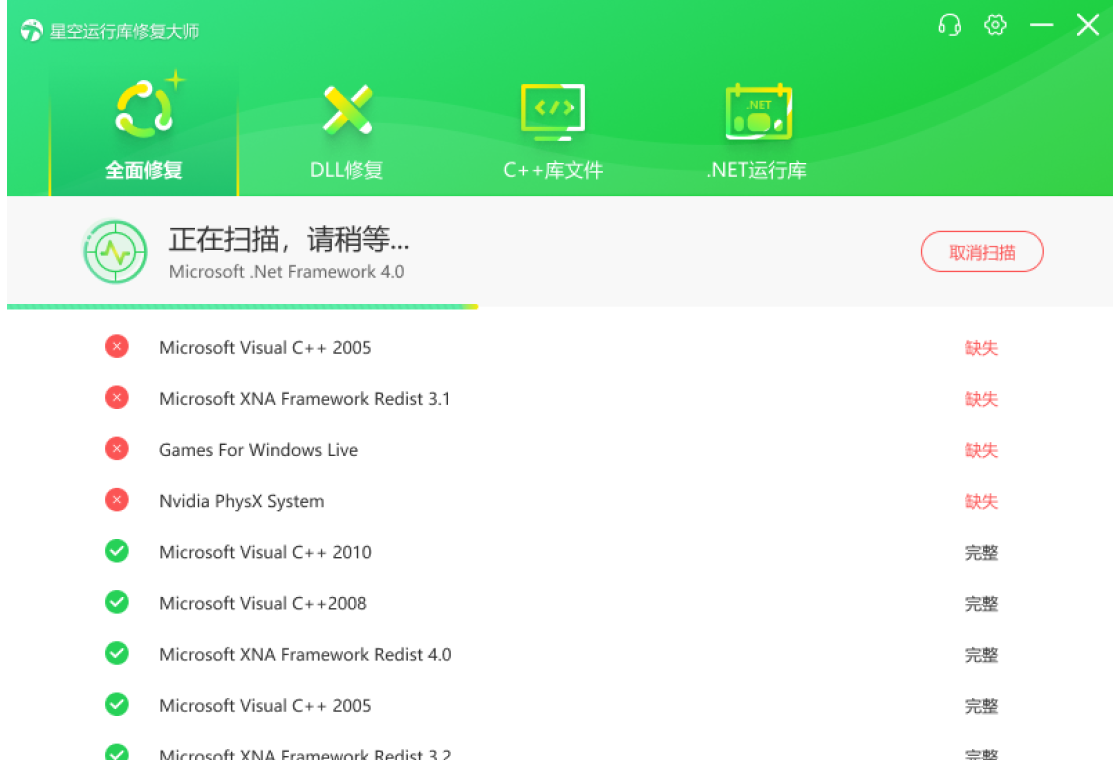Click green check for Visual C++ 2010
Viewport: 1120px width, 760px height.
pos(116,551)
